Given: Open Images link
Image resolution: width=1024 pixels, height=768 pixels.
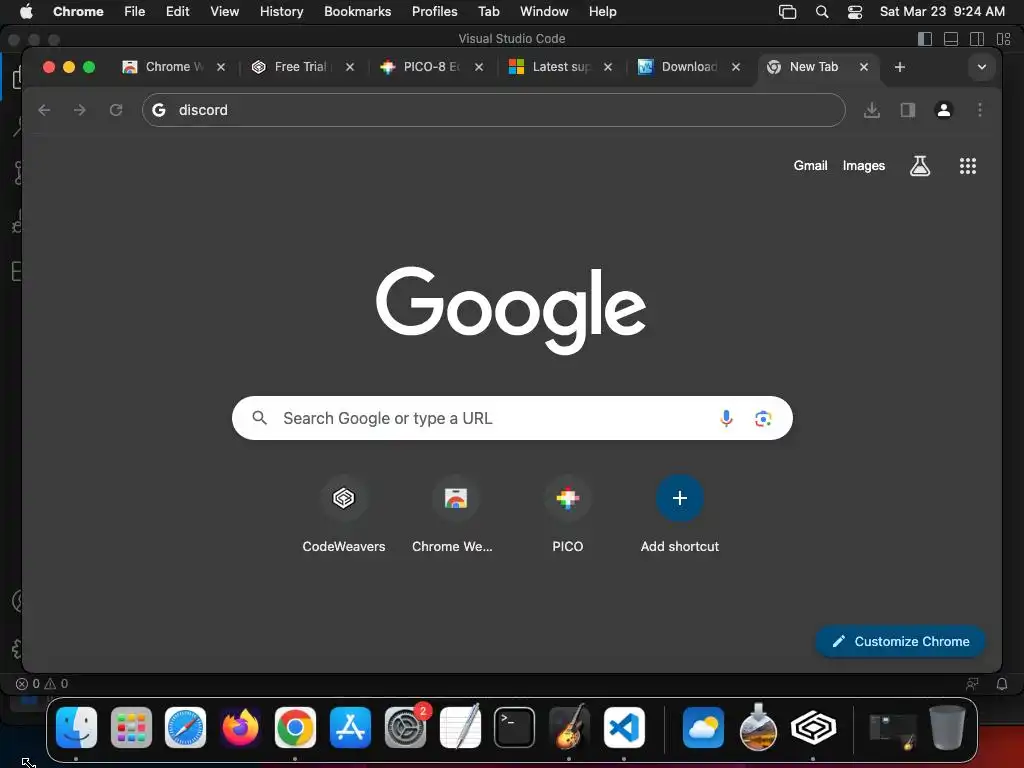Looking at the screenshot, I should pyautogui.click(x=863, y=166).
